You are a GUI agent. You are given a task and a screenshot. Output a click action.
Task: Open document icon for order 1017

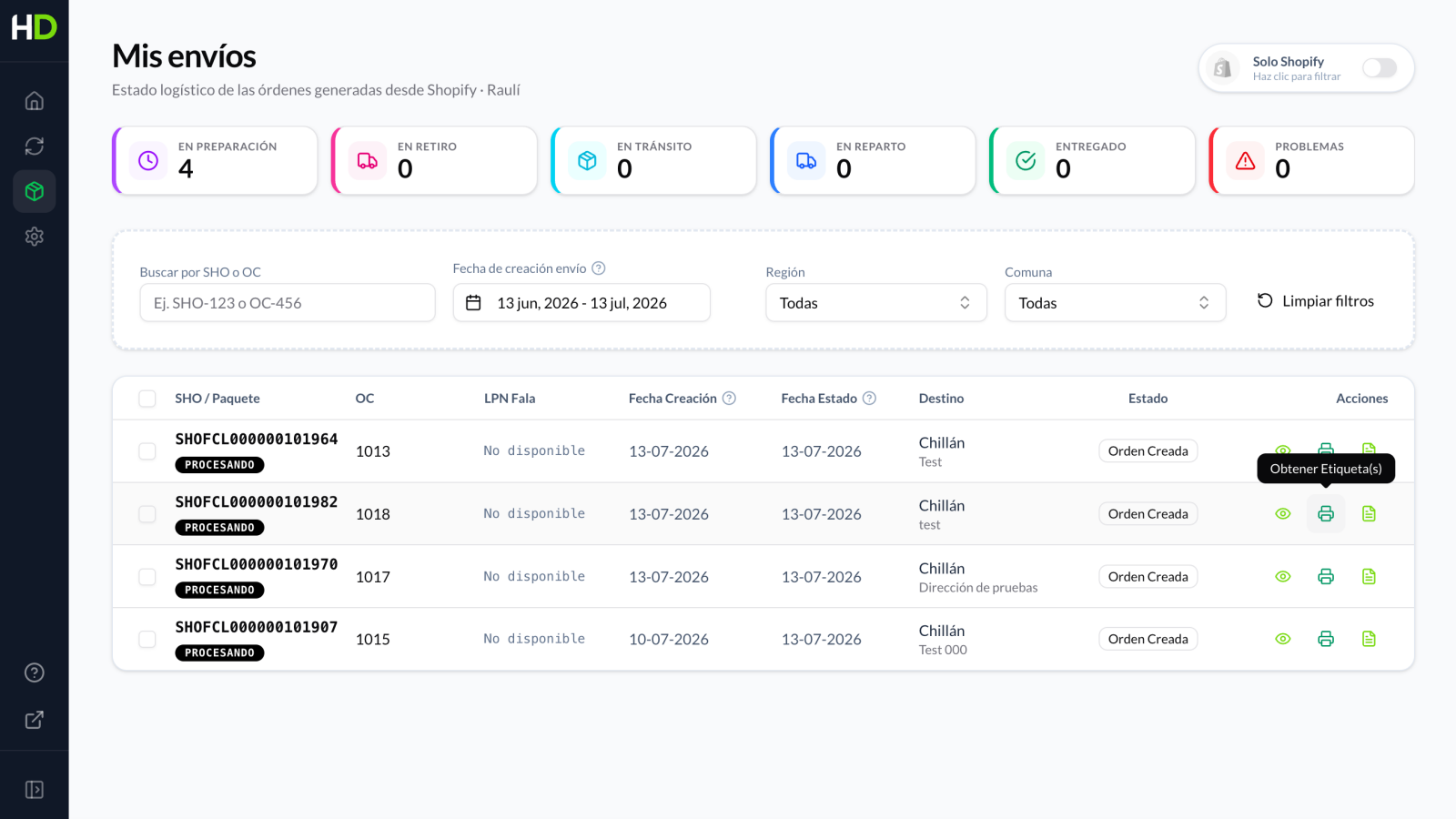(x=1369, y=577)
